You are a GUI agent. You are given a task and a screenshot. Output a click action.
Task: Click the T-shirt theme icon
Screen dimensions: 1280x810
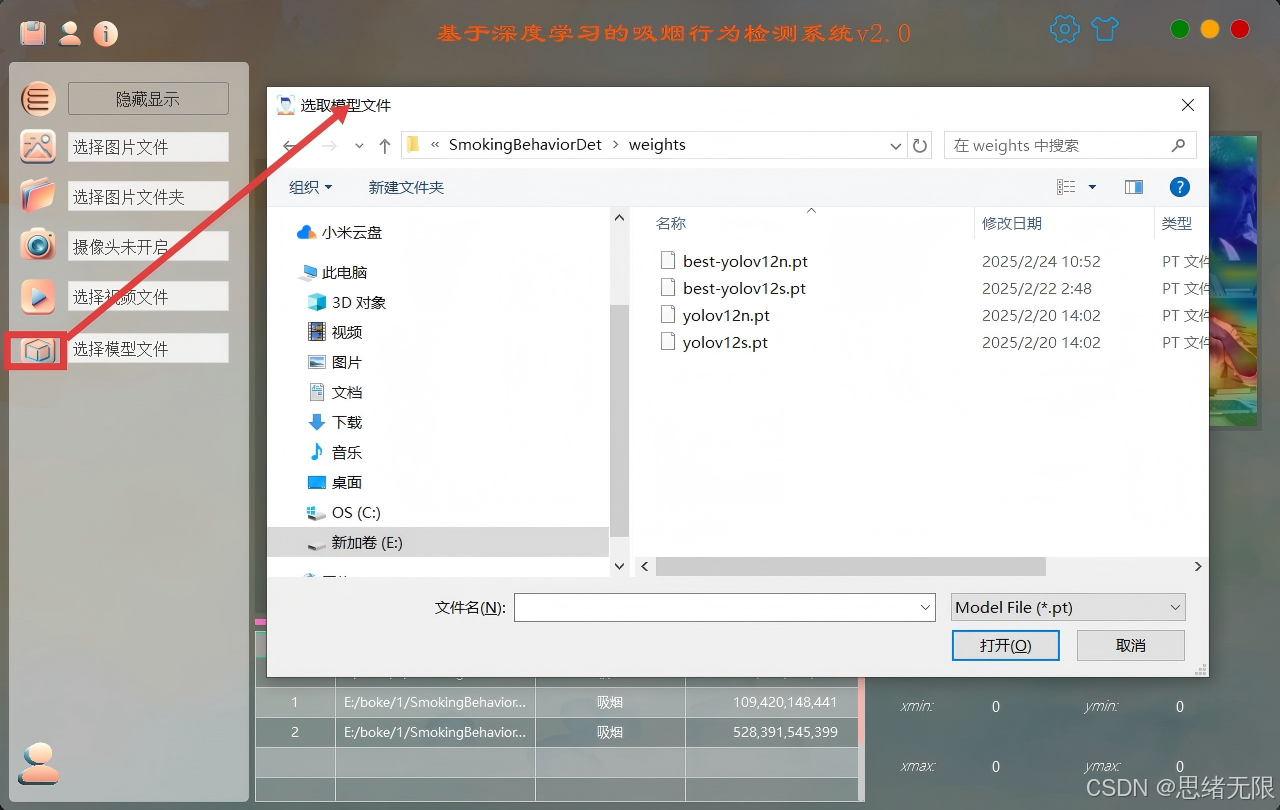pos(1104,29)
